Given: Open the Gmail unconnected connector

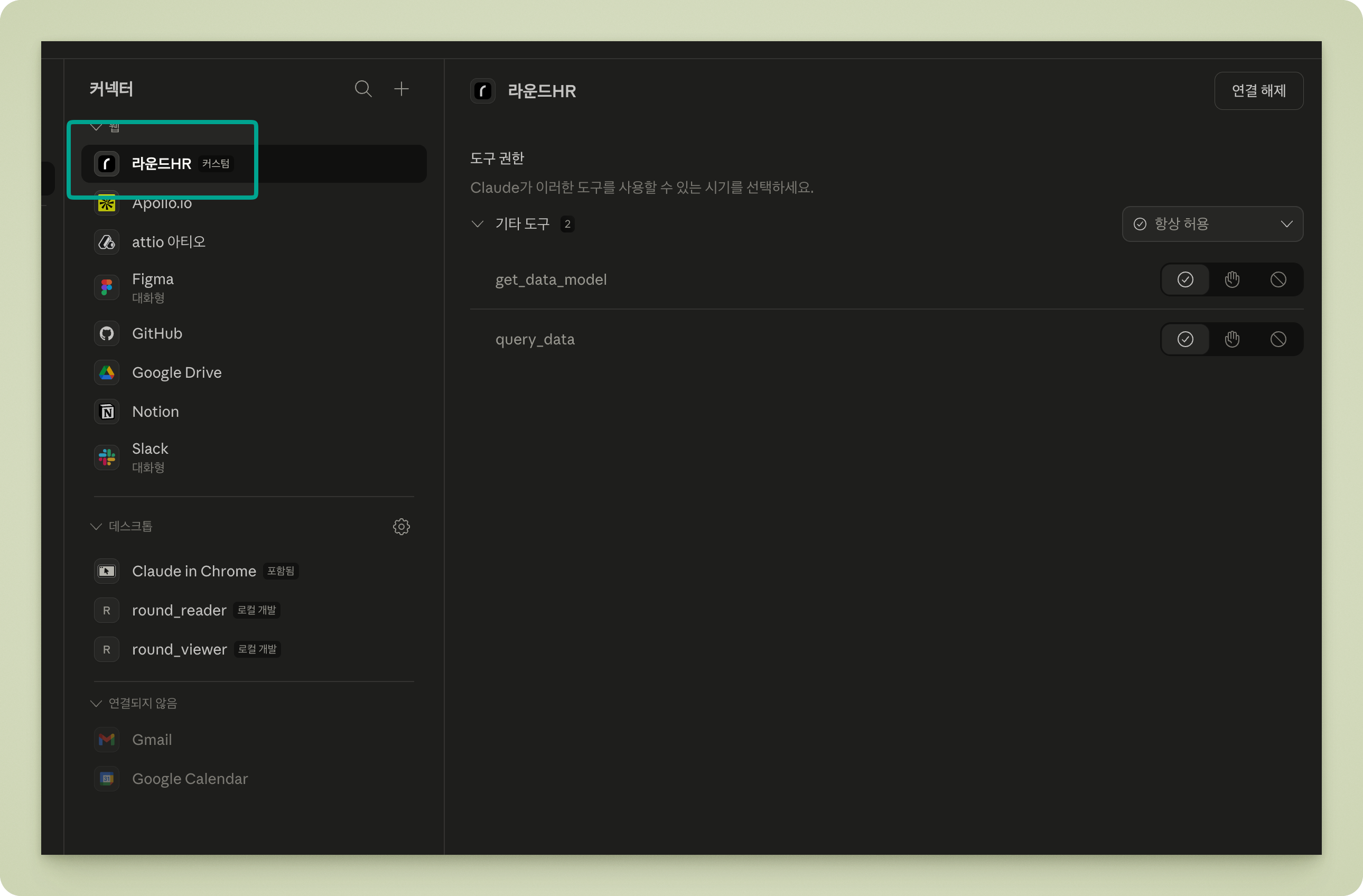Looking at the screenshot, I should pos(152,740).
